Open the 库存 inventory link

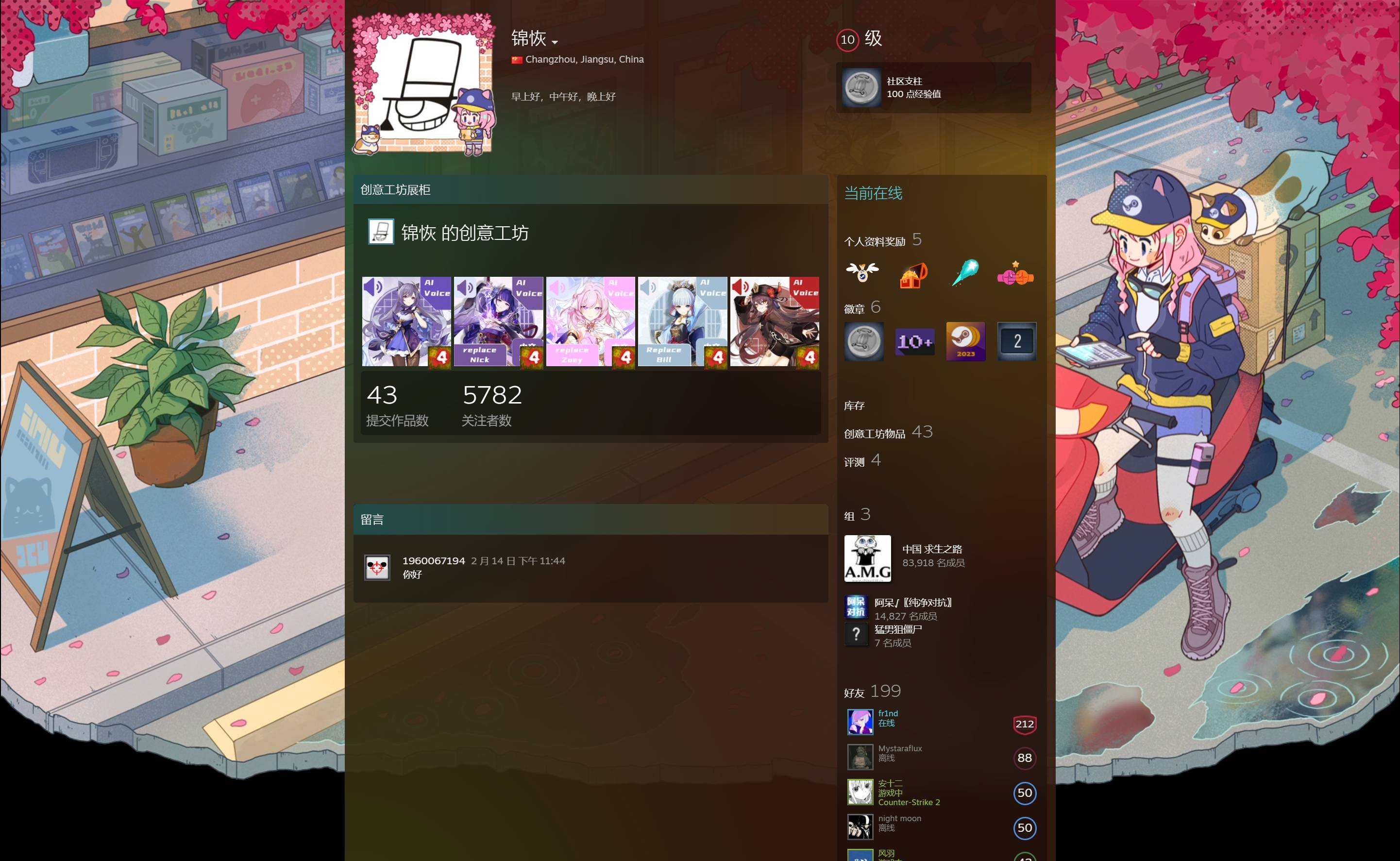click(x=854, y=405)
